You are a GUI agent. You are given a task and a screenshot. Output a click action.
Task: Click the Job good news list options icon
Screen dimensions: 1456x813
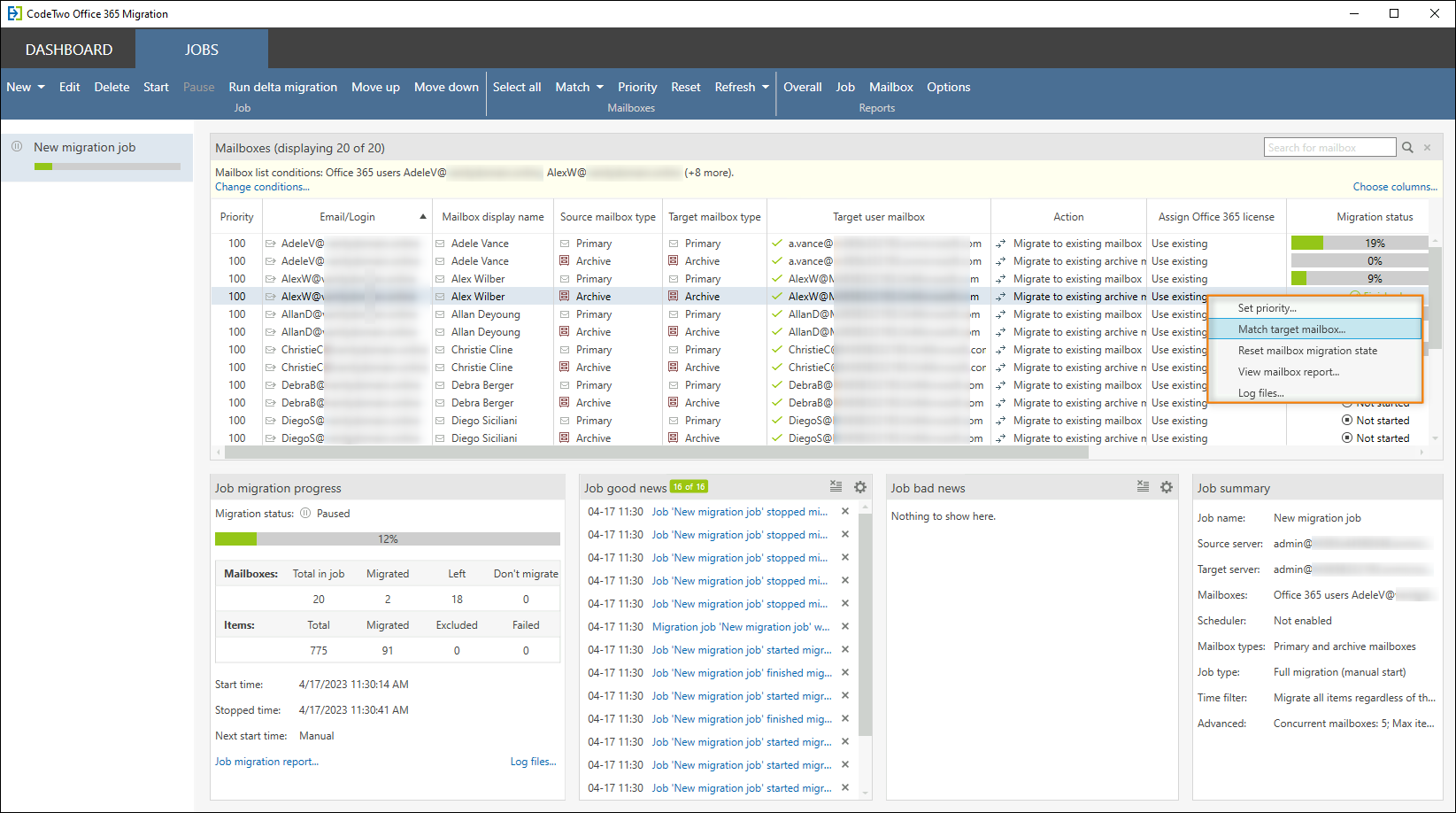pyautogui.click(x=836, y=486)
